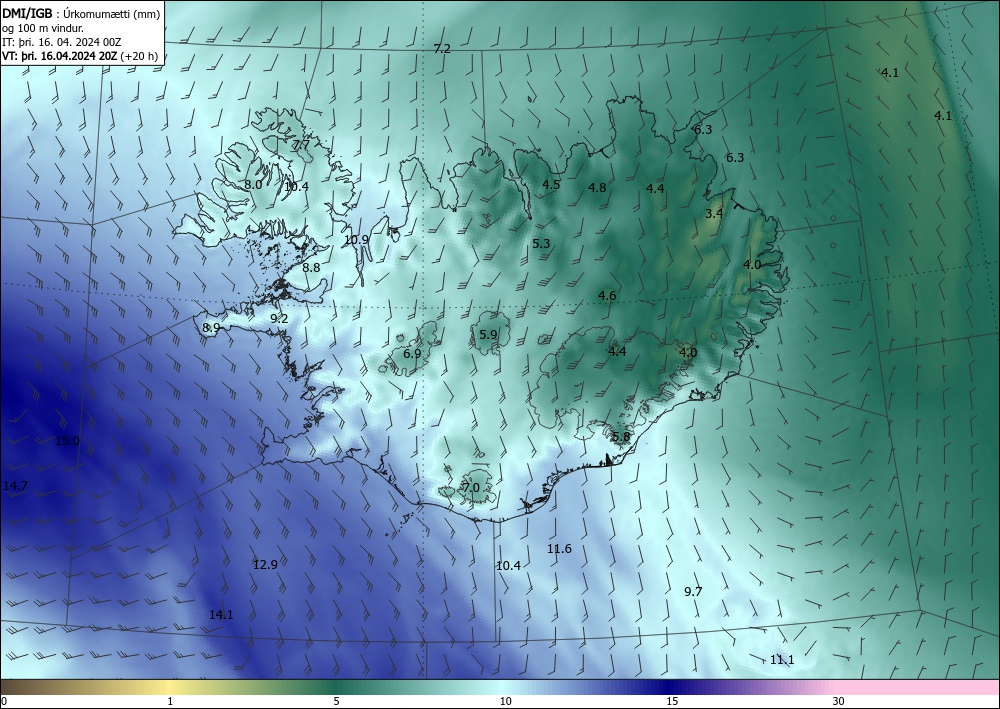
Task: Click the 11.6 value south of the coast
Action: [559, 548]
